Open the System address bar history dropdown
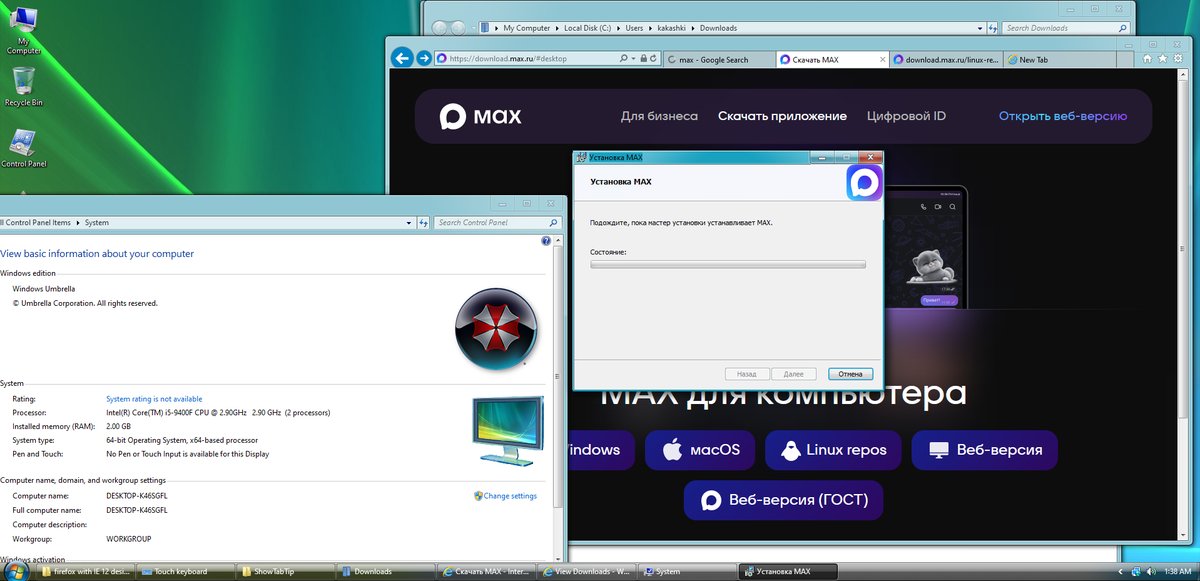The image size is (1200, 581). click(x=408, y=222)
